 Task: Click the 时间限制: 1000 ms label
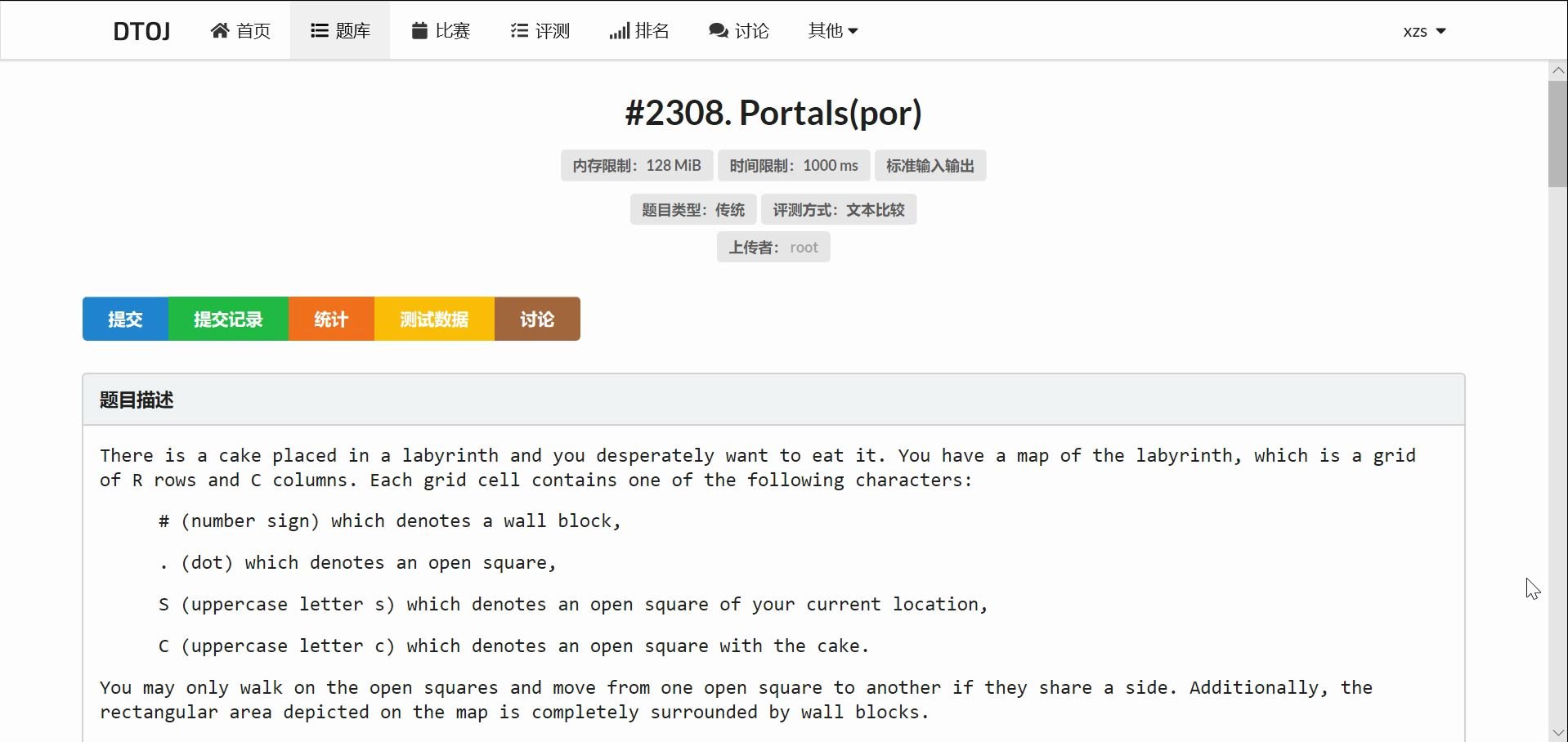tap(794, 166)
